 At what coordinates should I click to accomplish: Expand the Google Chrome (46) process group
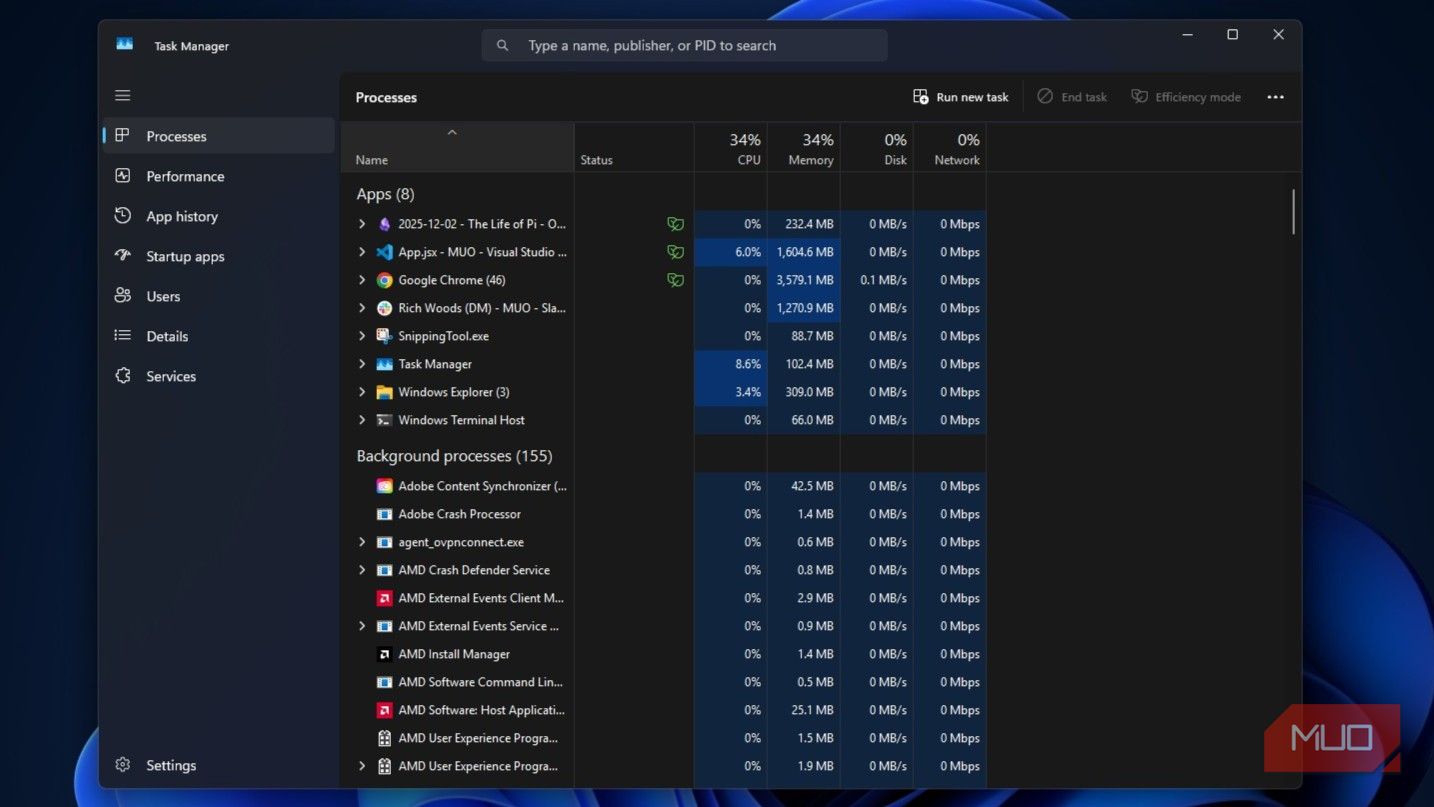(362, 280)
